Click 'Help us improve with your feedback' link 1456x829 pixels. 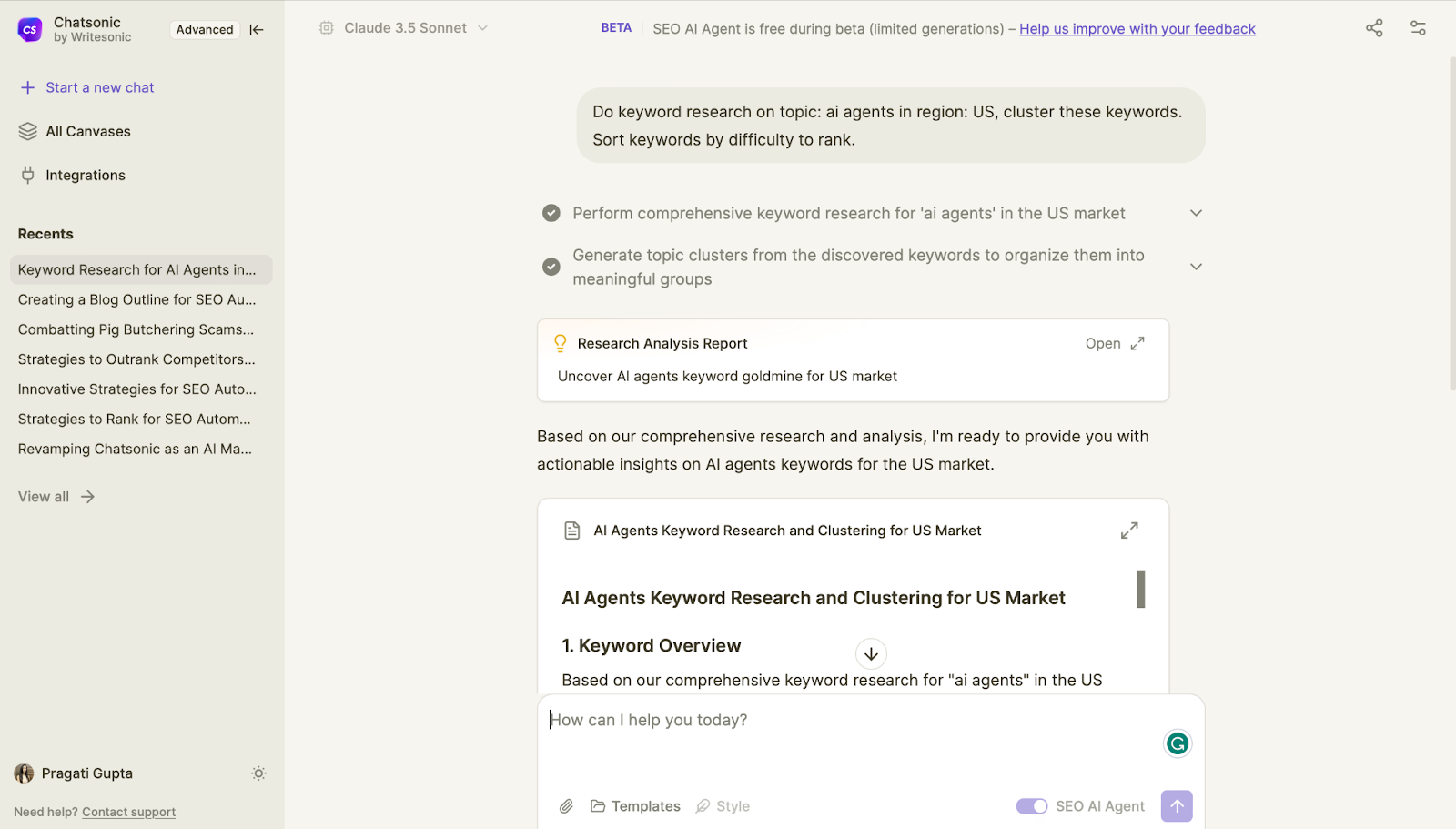click(x=1137, y=29)
